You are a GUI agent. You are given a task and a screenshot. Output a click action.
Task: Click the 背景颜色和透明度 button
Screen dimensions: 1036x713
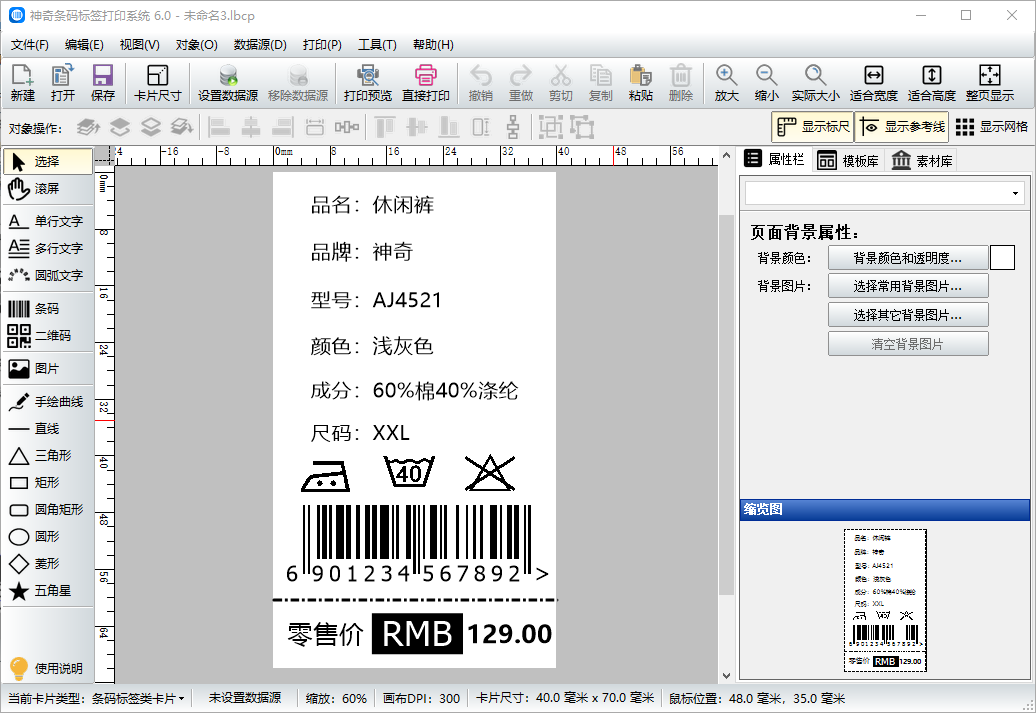[x=907, y=258]
